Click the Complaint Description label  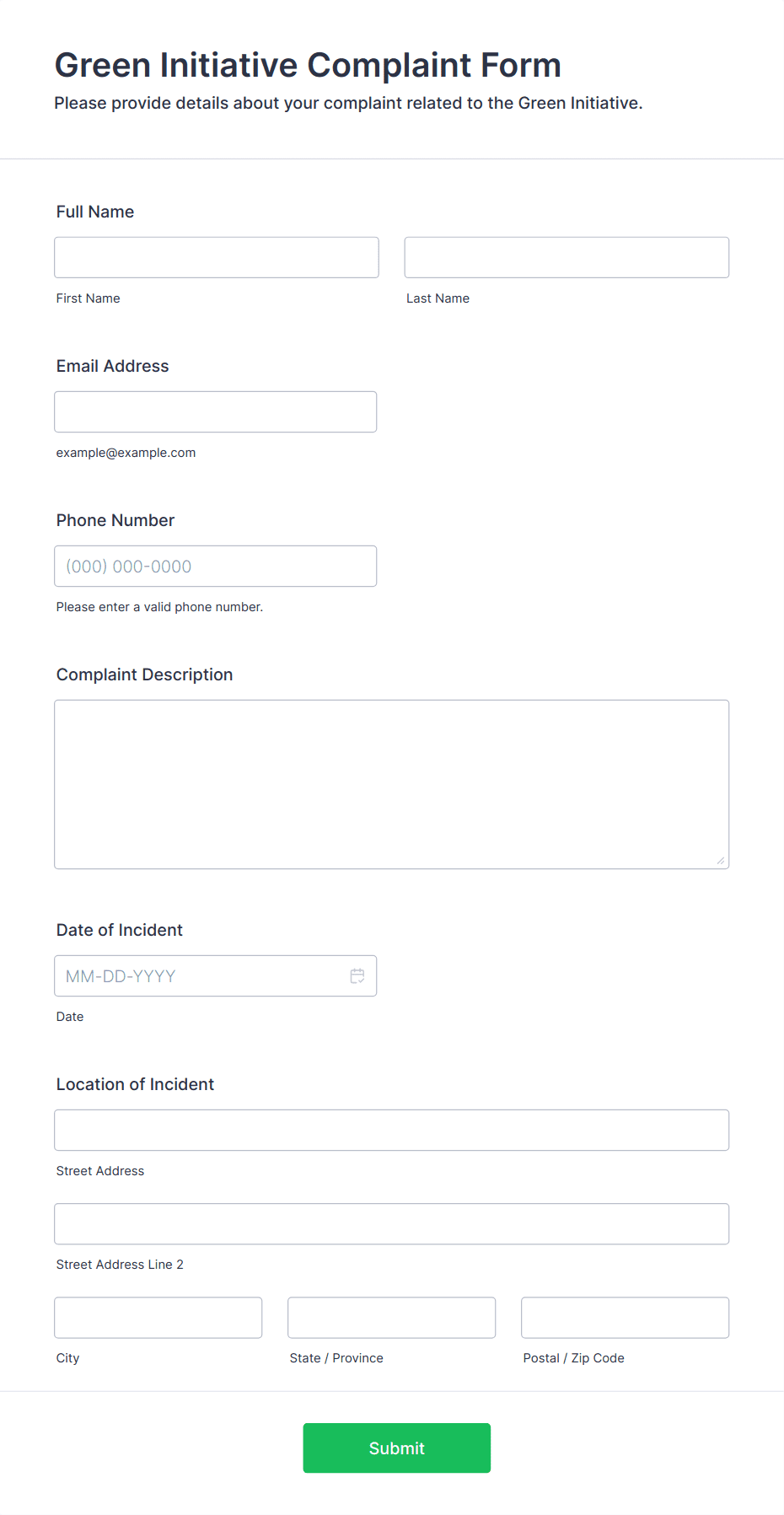pos(145,674)
